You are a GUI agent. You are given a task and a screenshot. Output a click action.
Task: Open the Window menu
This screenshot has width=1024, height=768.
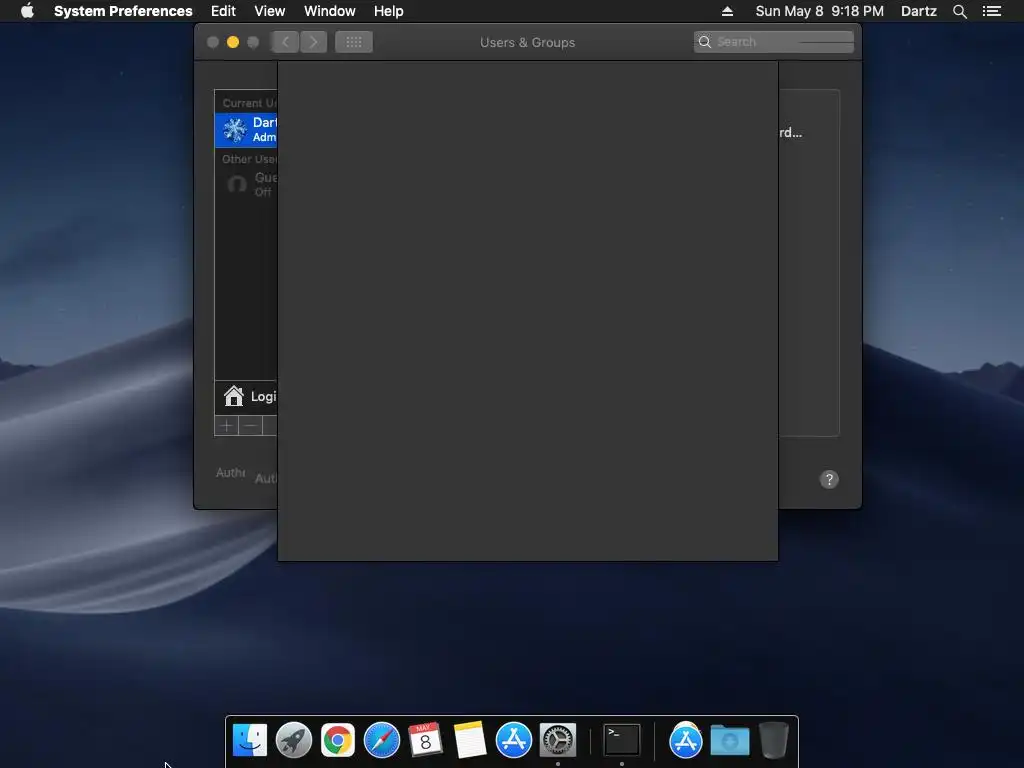pyautogui.click(x=329, y=11)
